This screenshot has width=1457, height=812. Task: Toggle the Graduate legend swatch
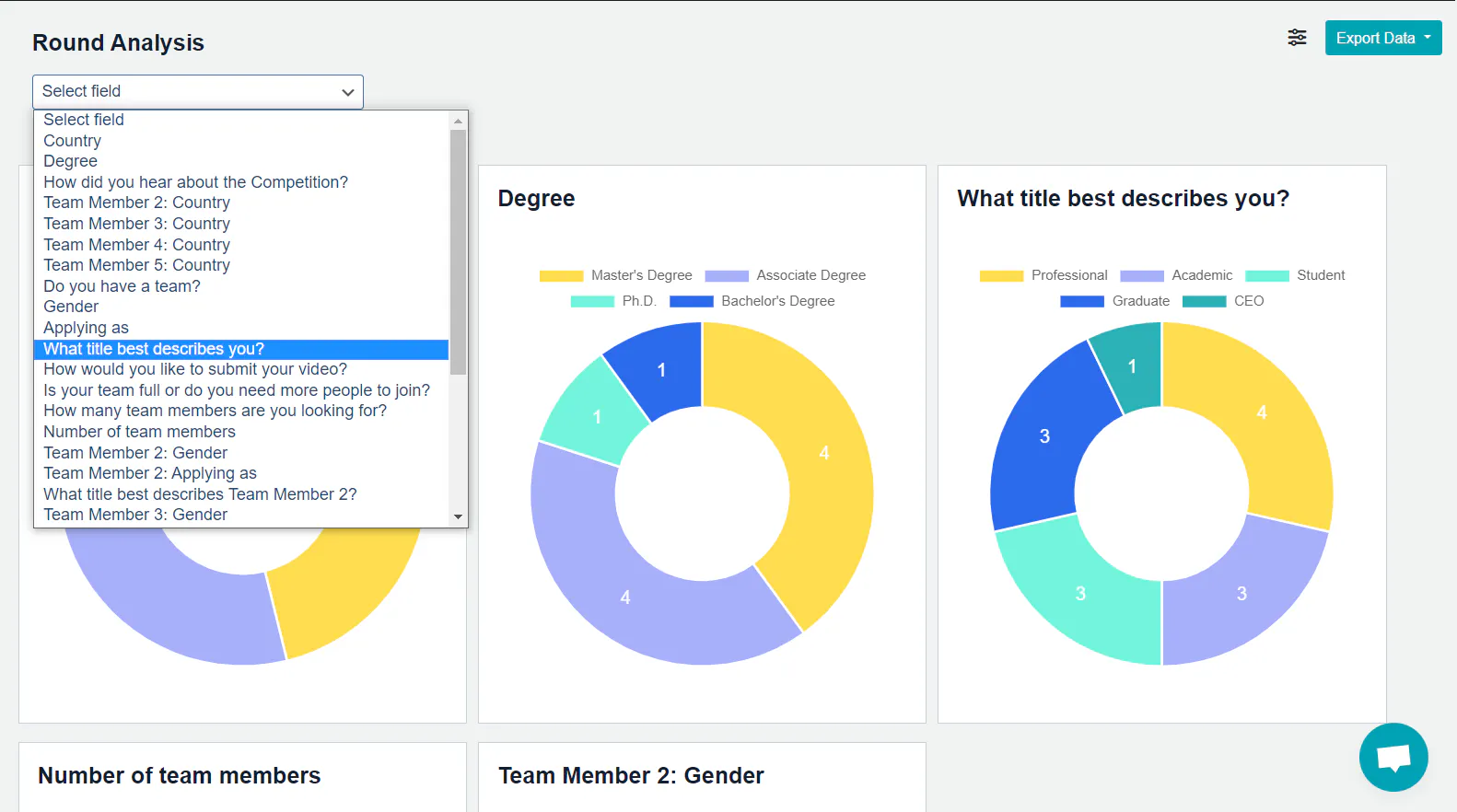[1082, 302]
